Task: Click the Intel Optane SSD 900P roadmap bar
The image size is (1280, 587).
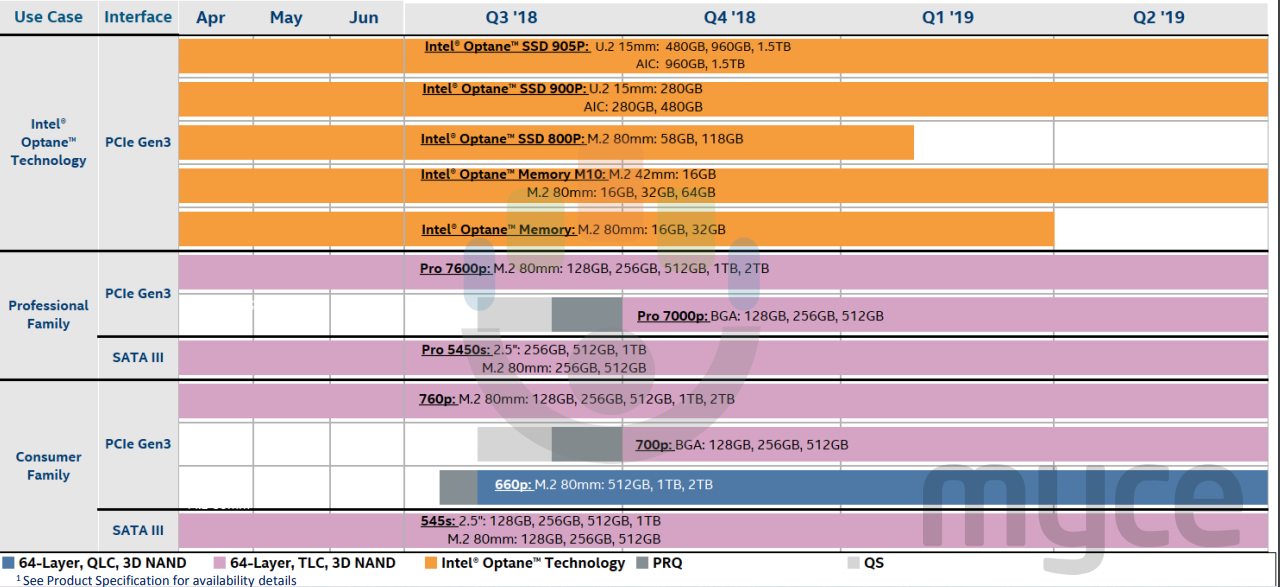Action: (700, 98)
